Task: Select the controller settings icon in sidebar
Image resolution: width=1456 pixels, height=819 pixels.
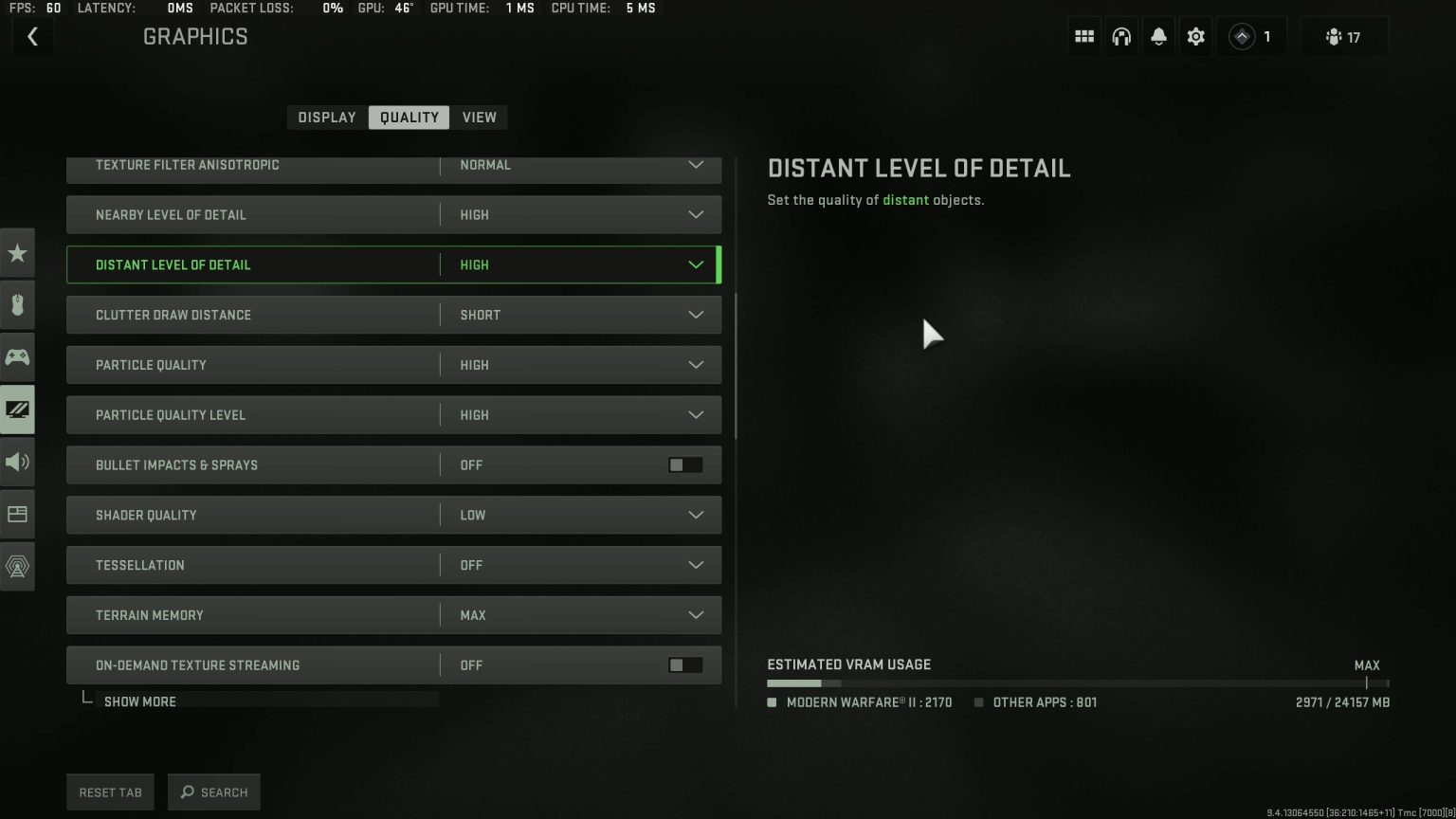Action: pos(17,356)
